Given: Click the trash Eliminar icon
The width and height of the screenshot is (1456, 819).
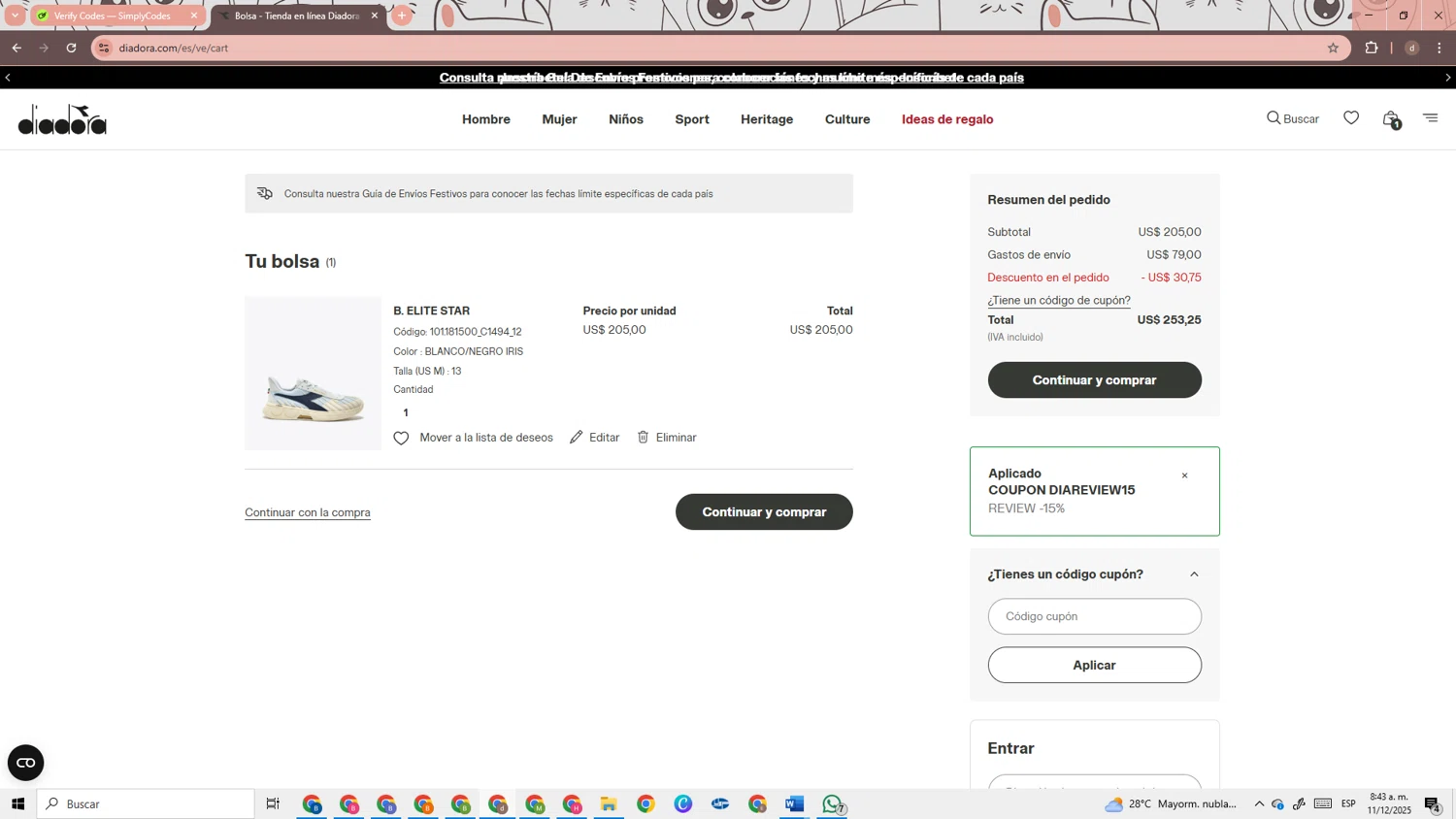Looking at the screenshot, I should 643,438.
